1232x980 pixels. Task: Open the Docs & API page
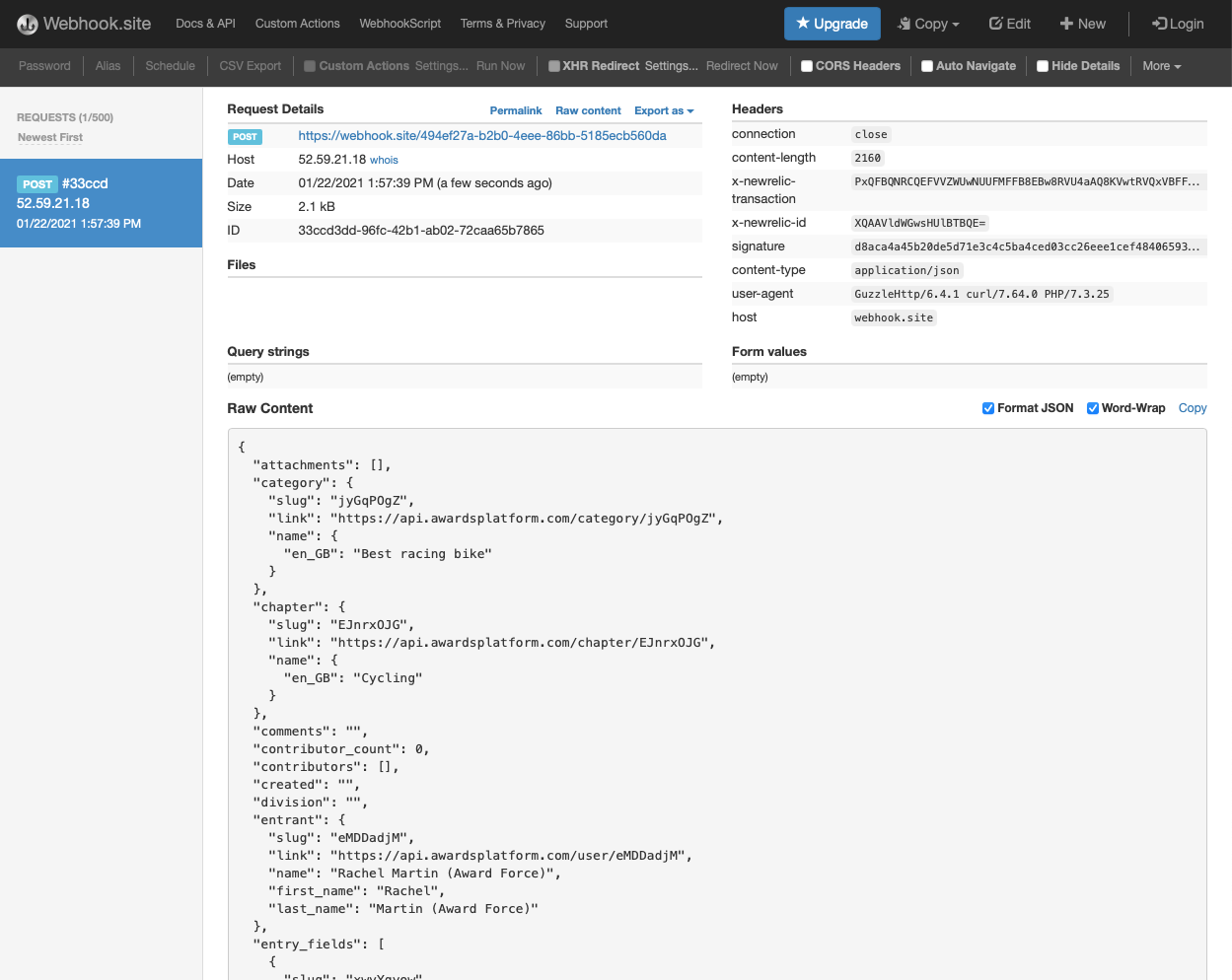205,24
